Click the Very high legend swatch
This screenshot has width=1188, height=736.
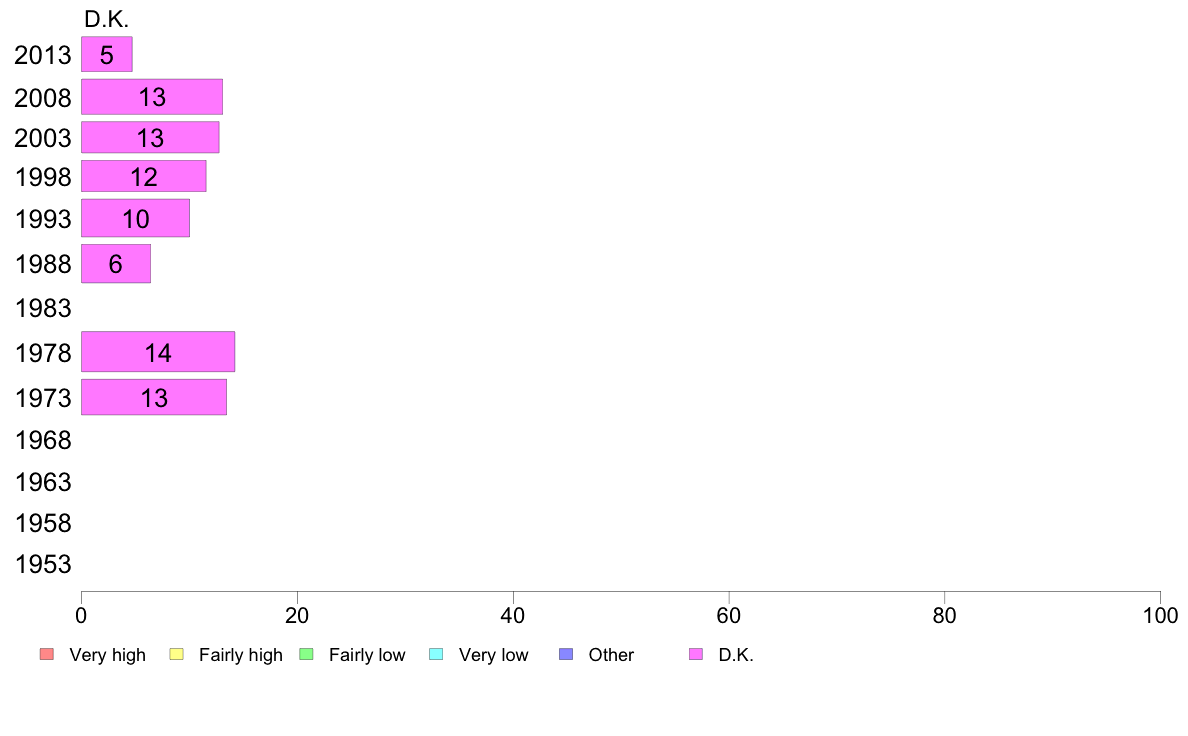(x=47, y=654)
